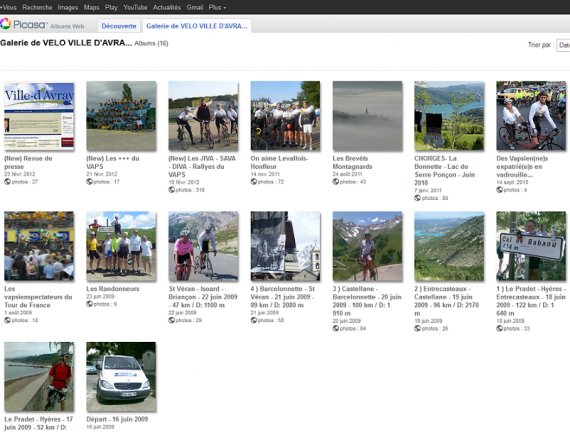Open Play in Google bar

coord(111,7)
